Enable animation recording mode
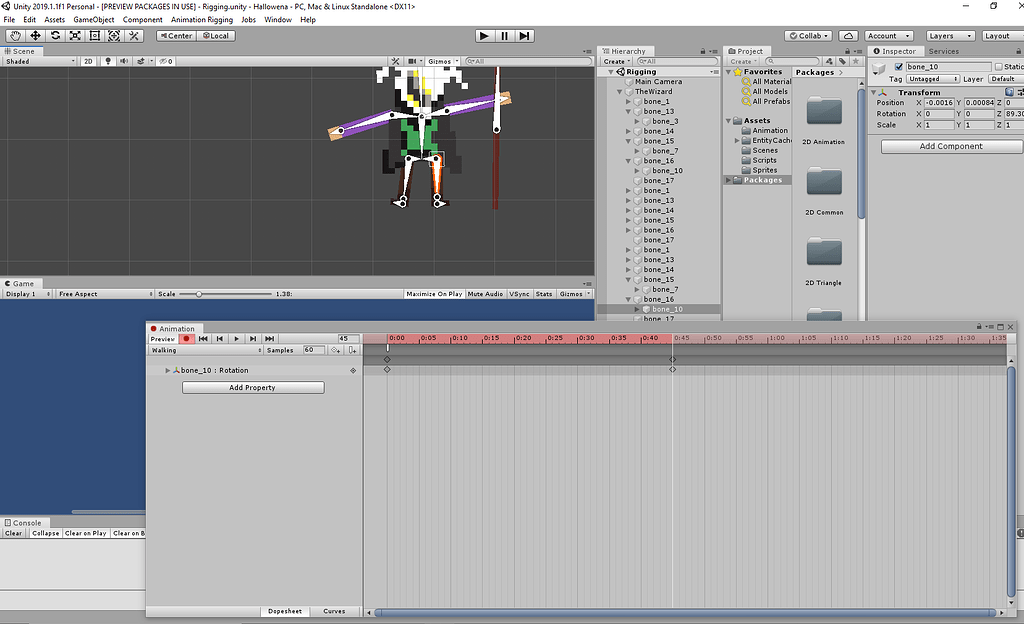1024x624 pixels. pos(186,339)
